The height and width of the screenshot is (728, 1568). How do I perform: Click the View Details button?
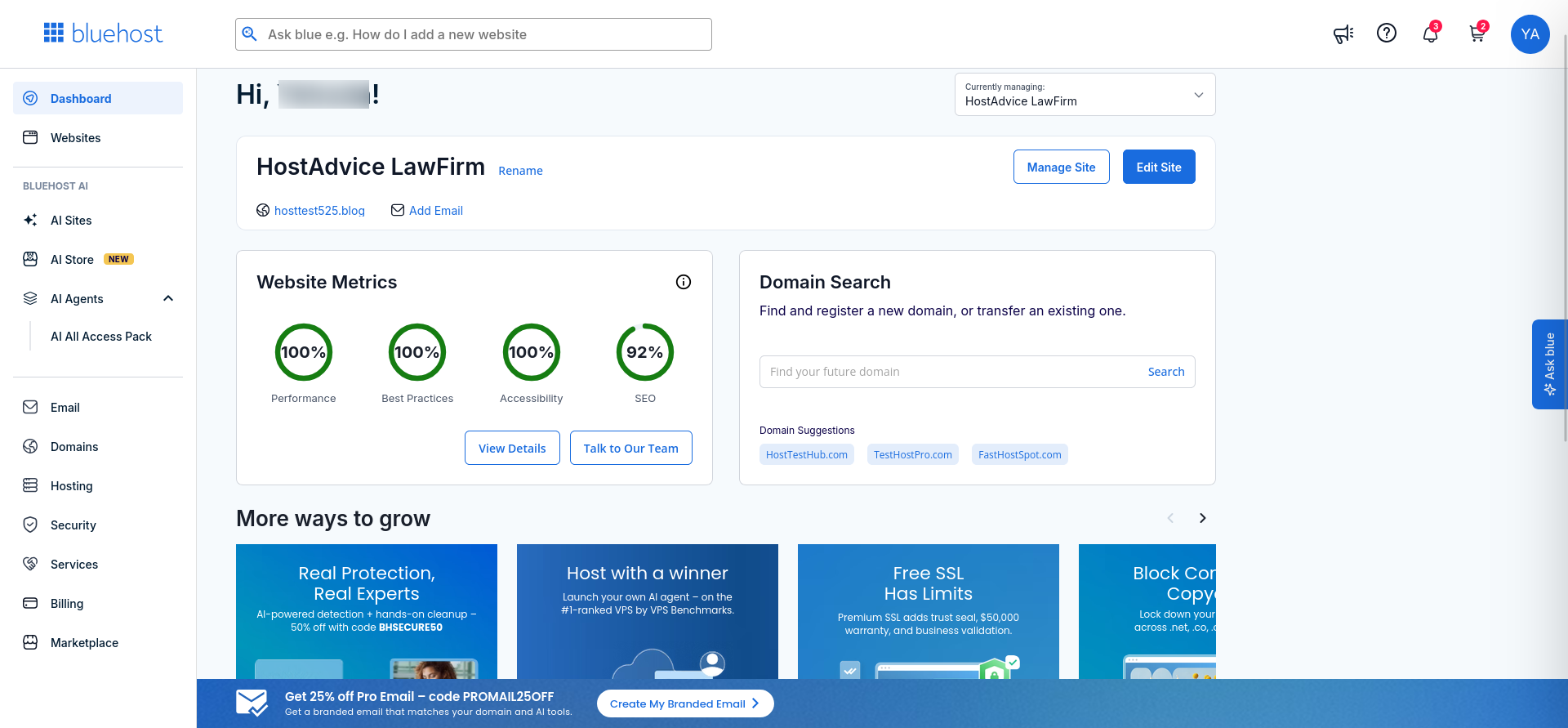tap(512, 448)
